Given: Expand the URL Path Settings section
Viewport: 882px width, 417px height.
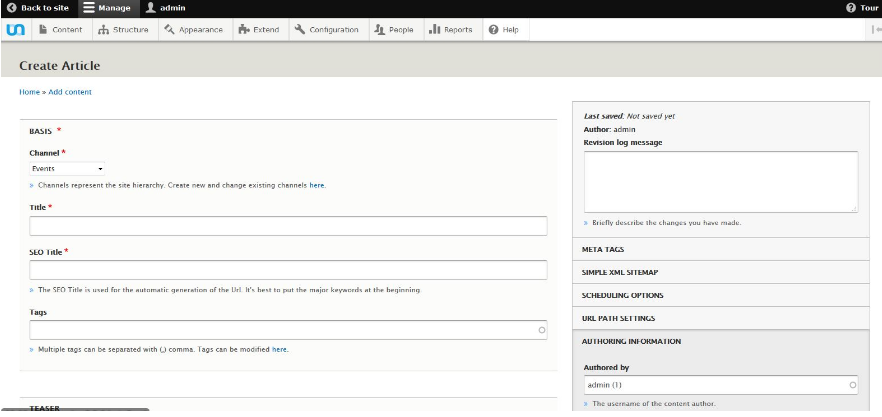Looking at the screenshot, I should pos(618,318).
